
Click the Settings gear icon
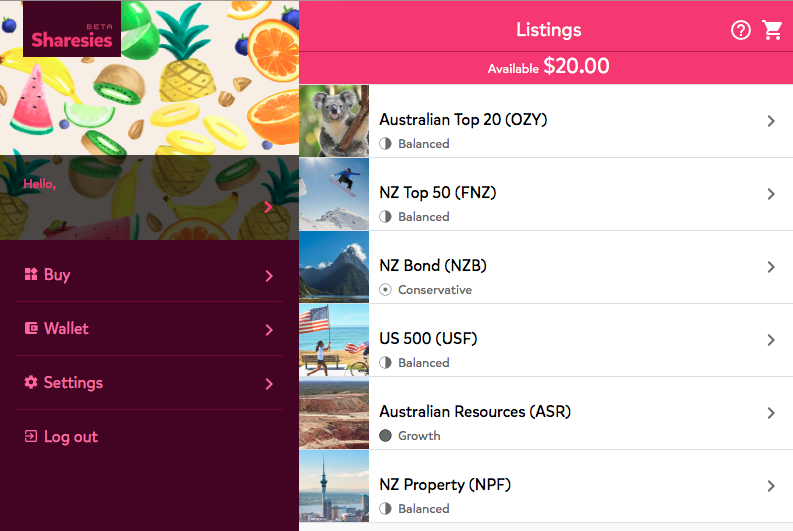coord(31,382)
